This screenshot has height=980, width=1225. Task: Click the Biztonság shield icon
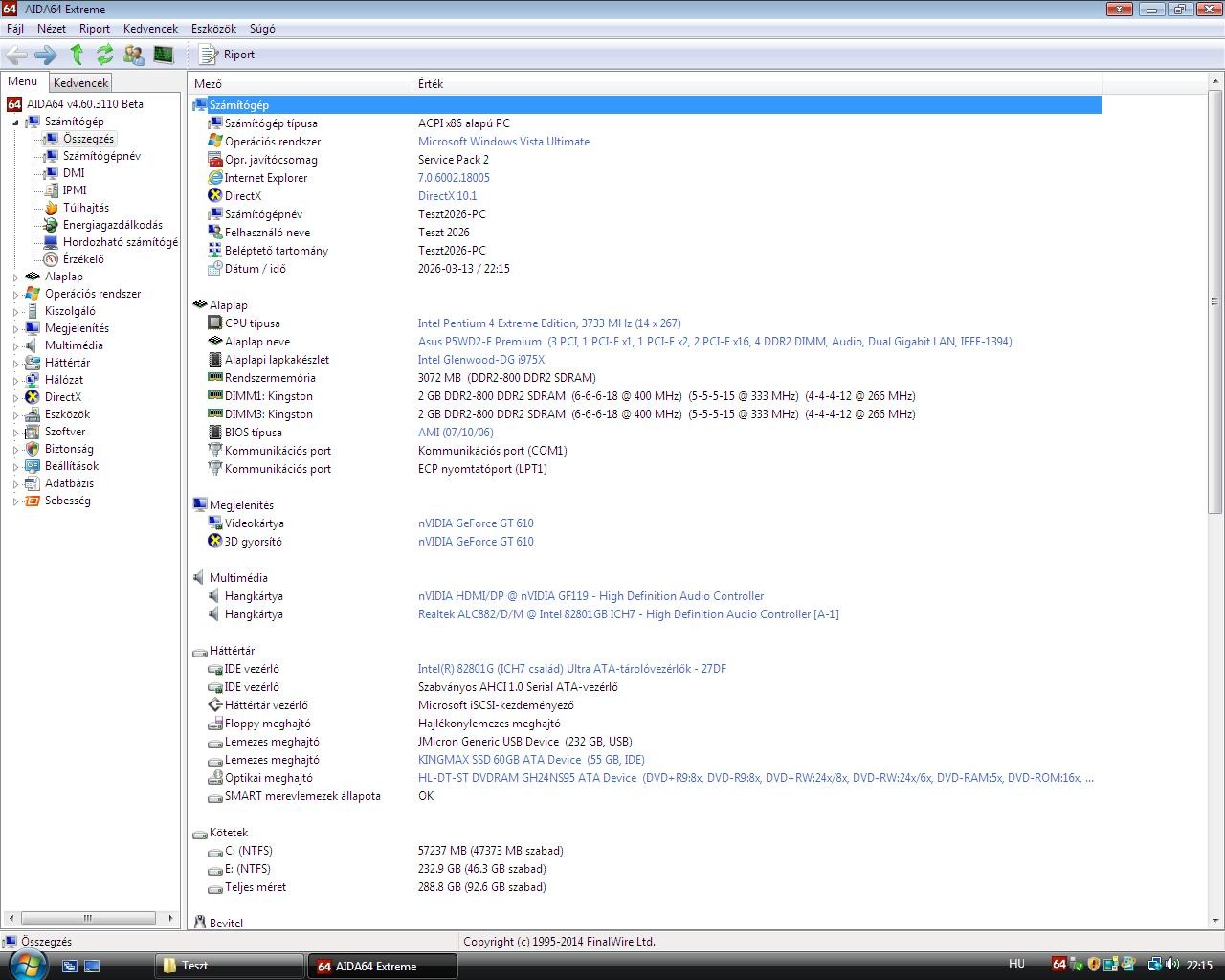(x=33, y=449)
